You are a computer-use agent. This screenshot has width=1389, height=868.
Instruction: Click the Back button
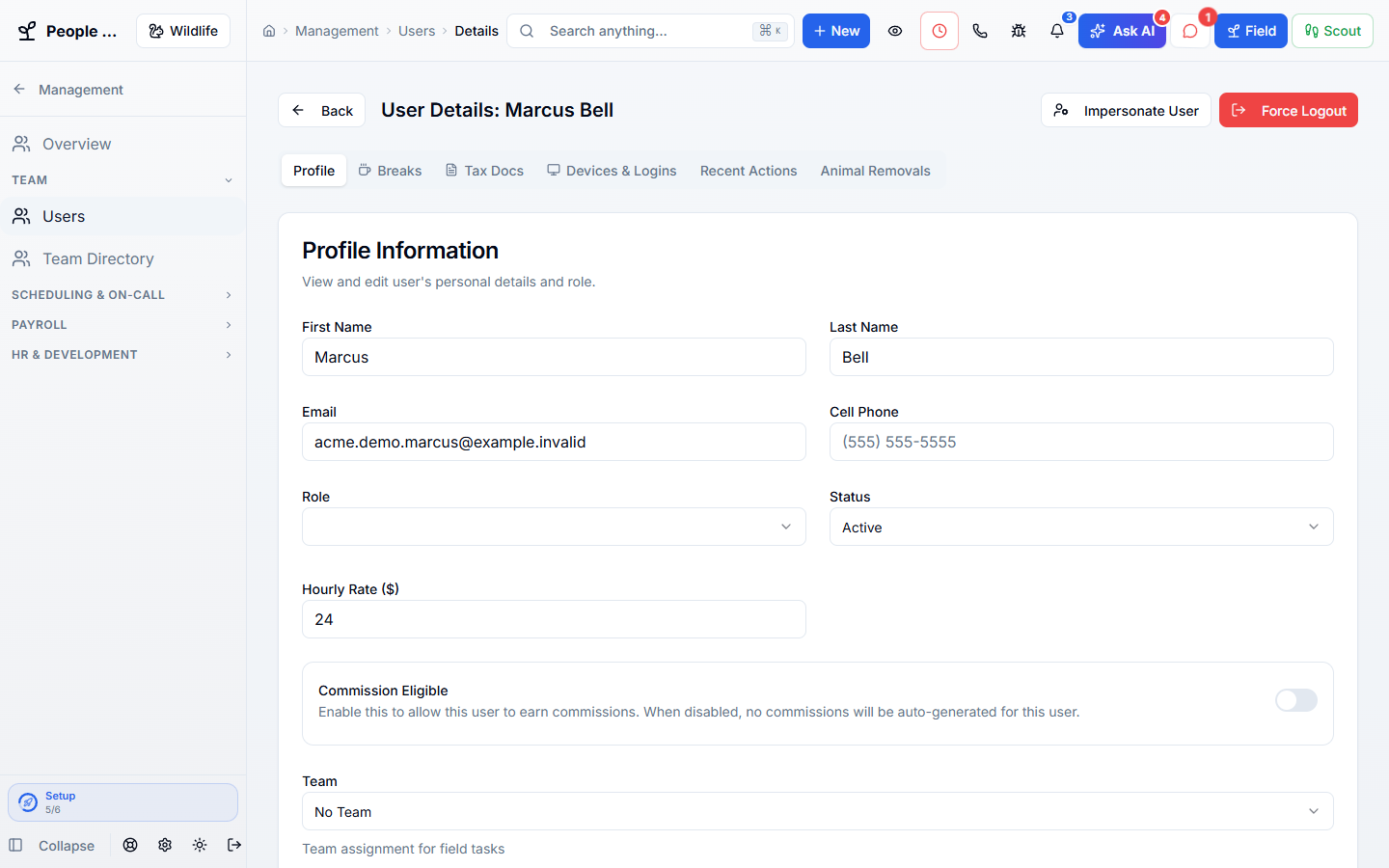pos(322,110)
